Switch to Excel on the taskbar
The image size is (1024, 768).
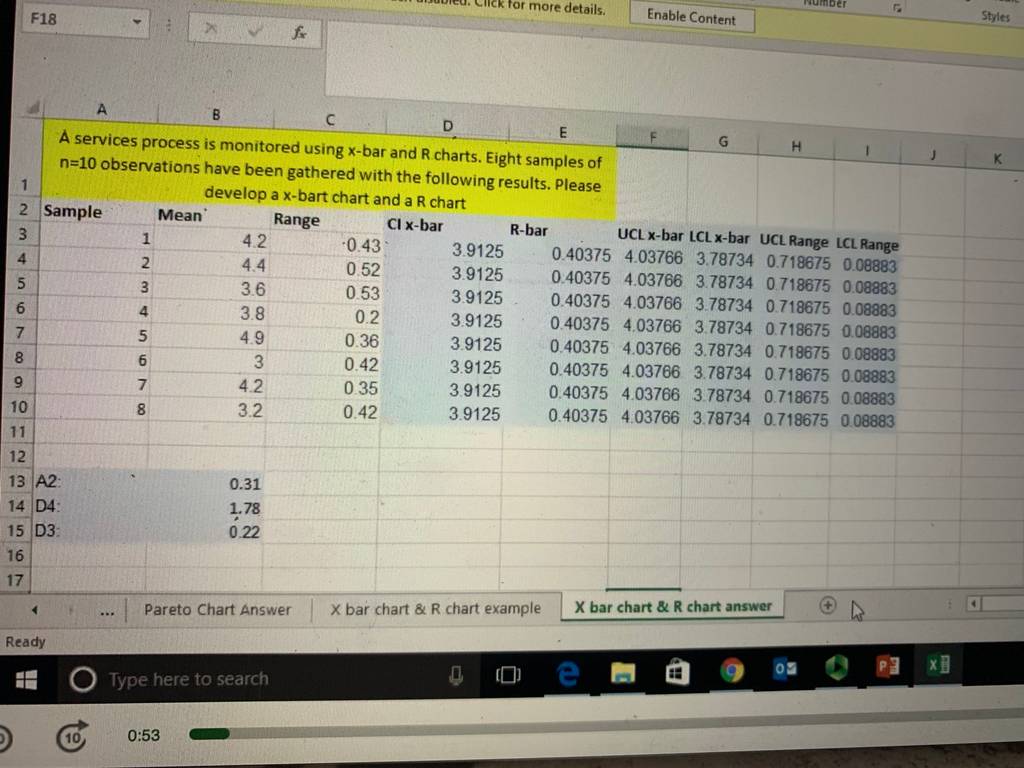click(x=938, y=665)
